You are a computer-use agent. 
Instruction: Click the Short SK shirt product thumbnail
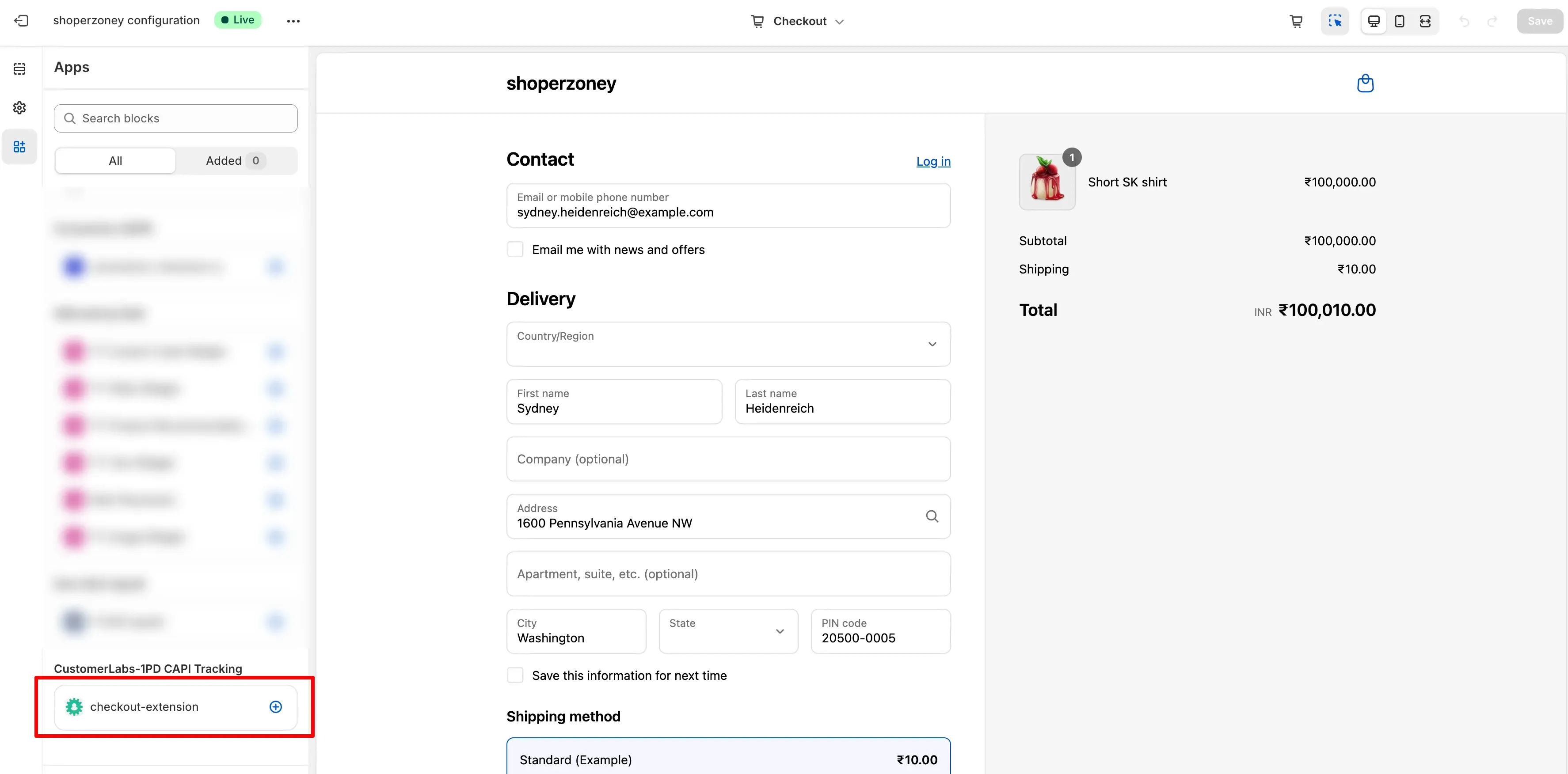[x=1047, y=182]
